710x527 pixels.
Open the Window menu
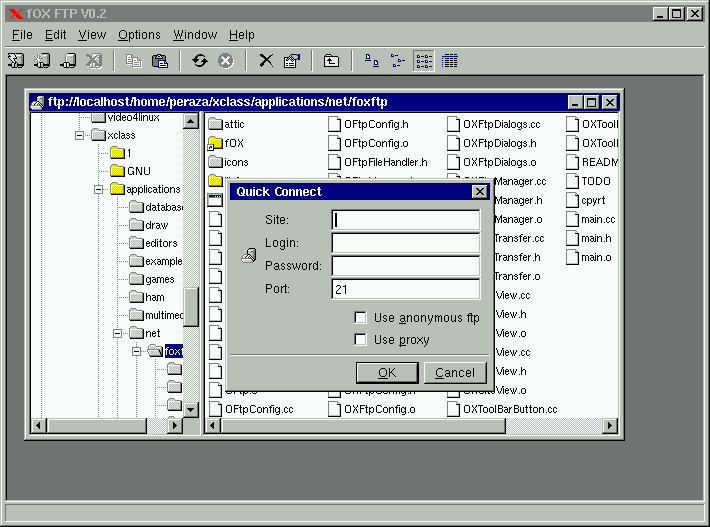coord(195,35)
